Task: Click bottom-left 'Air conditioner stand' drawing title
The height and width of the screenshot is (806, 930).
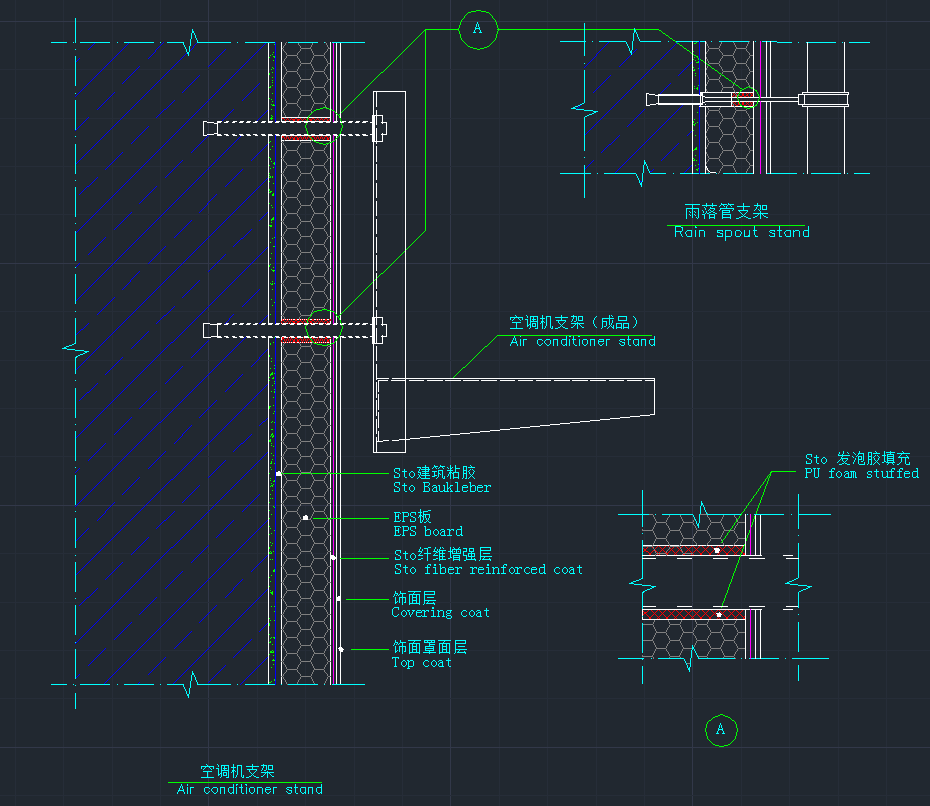Action: (249, 789)
